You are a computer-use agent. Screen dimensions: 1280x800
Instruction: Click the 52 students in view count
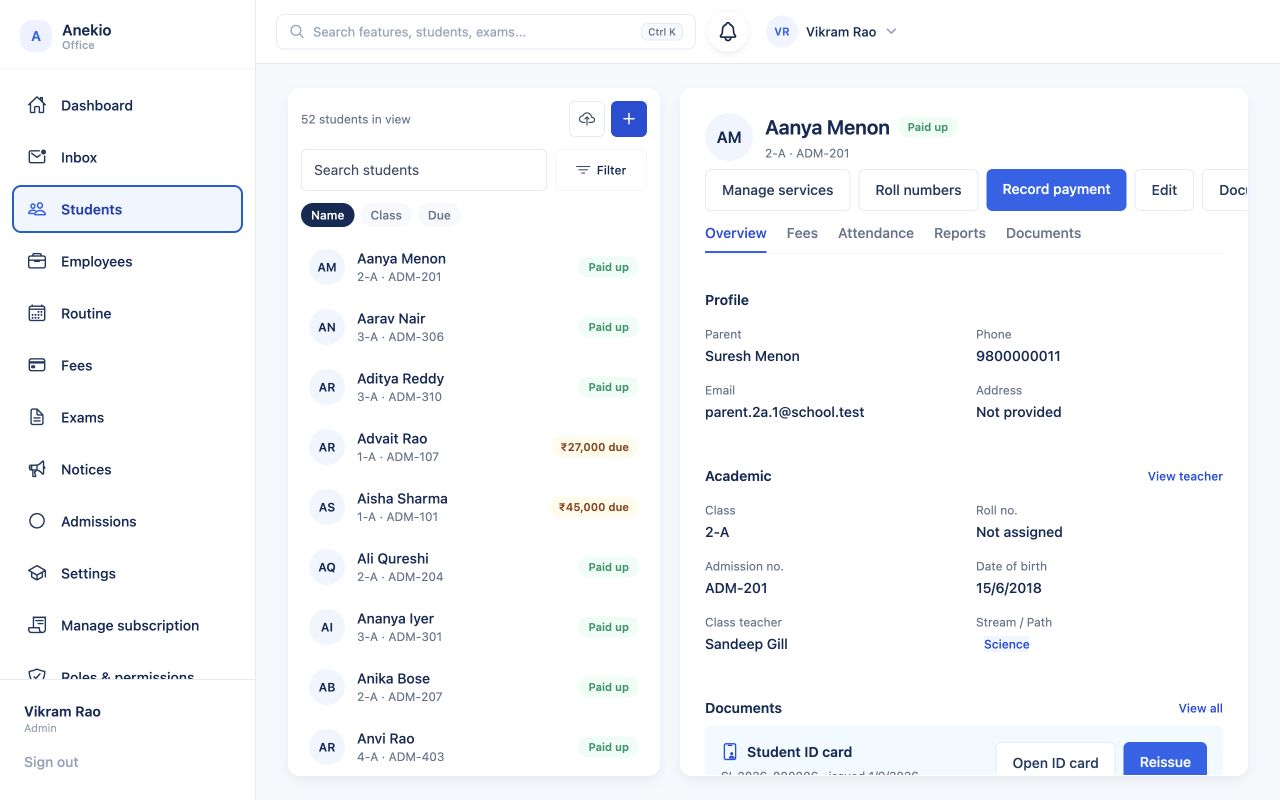356,119
